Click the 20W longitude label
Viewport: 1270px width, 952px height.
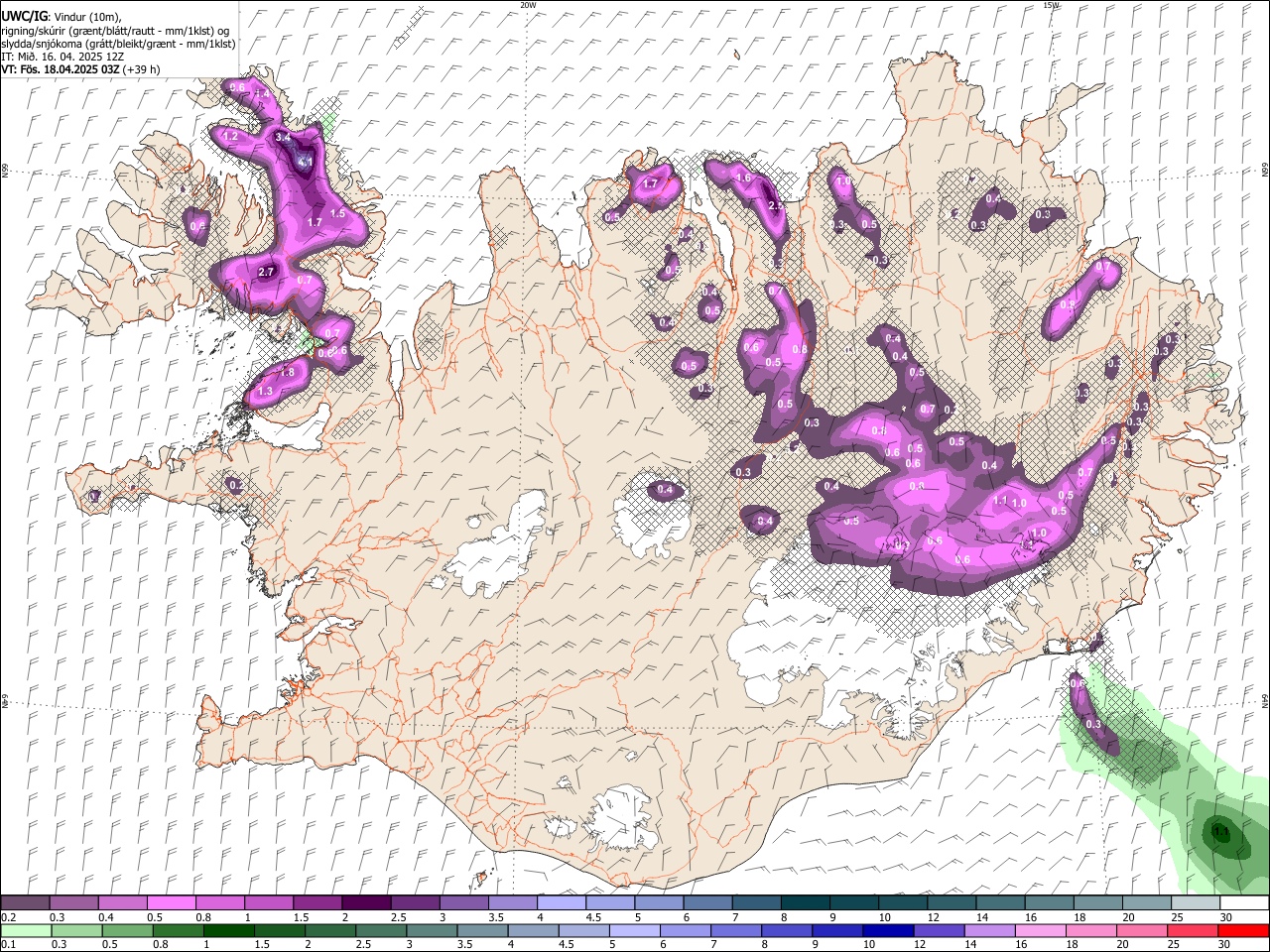pyautogui.click(x=529, y=5)
